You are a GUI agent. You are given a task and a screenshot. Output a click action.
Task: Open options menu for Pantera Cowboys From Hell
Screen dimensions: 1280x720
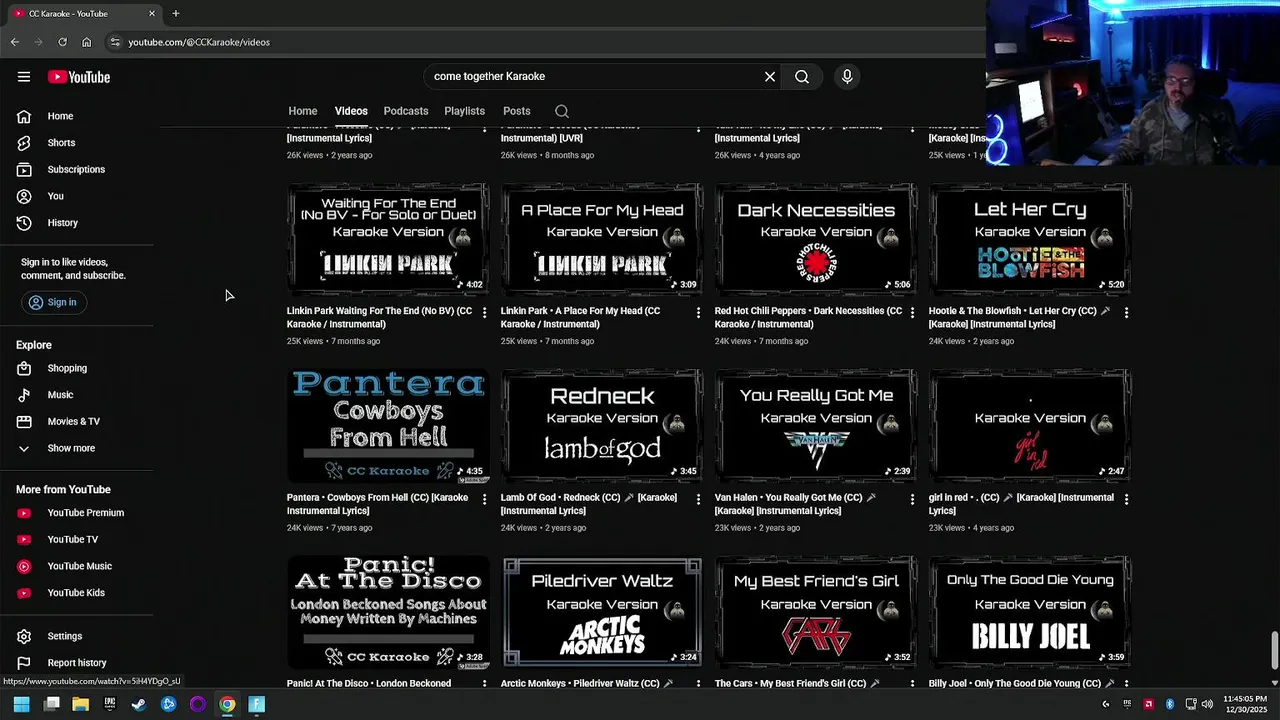484,499
